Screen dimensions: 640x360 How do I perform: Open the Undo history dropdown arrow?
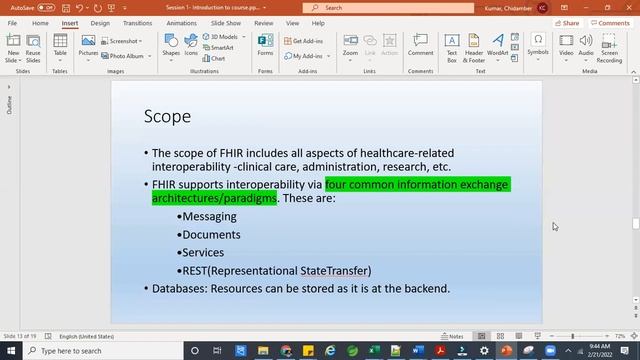click(x=87, y=8)
